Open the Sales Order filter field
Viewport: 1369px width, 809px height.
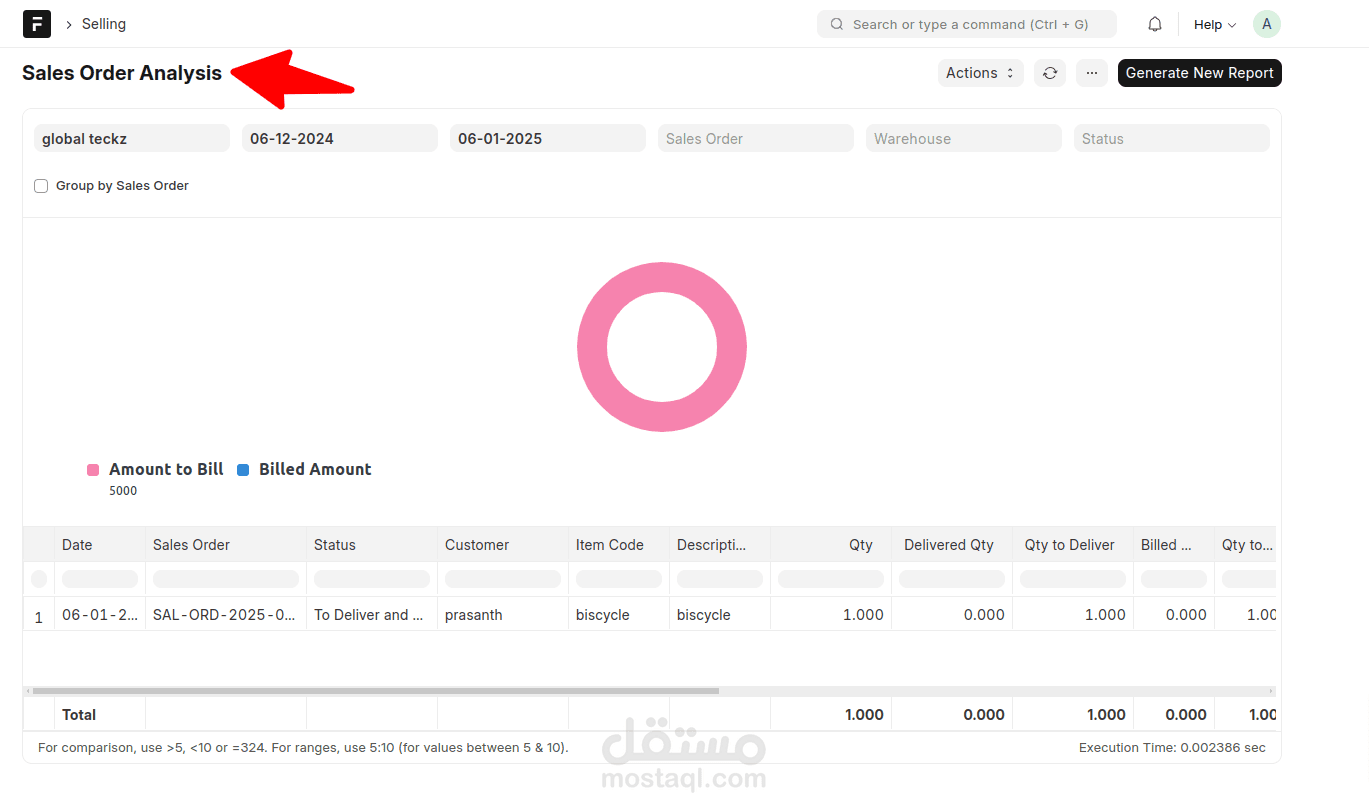756,139
